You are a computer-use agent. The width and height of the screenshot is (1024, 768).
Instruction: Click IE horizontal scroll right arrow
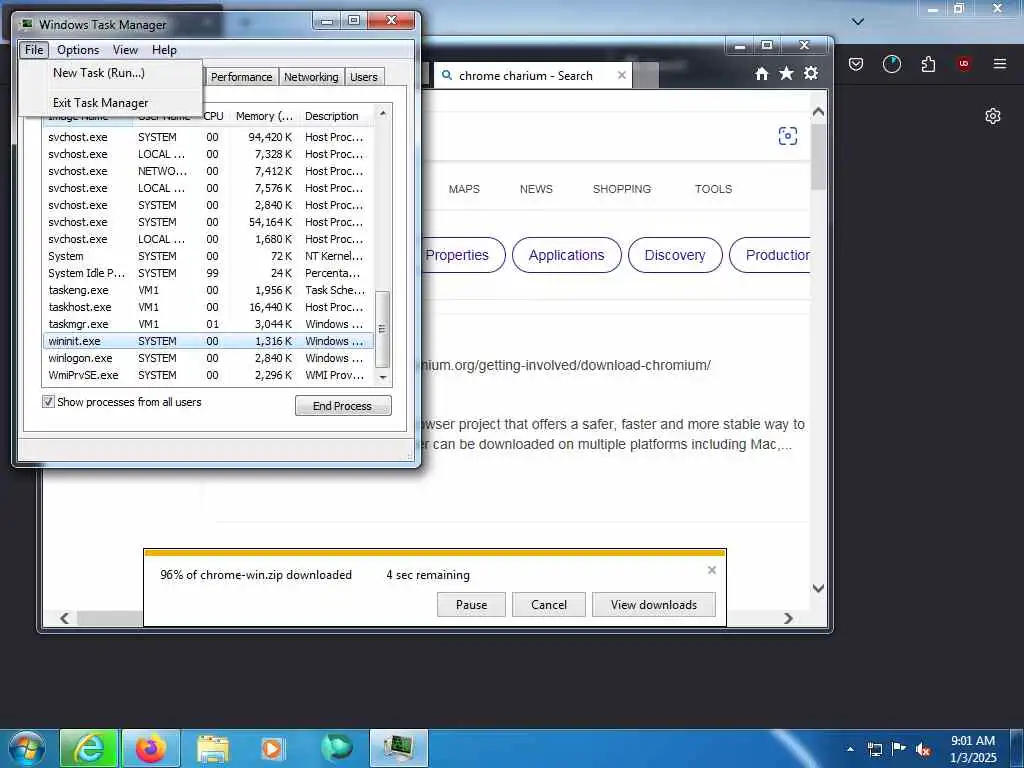tap(788, 618)
